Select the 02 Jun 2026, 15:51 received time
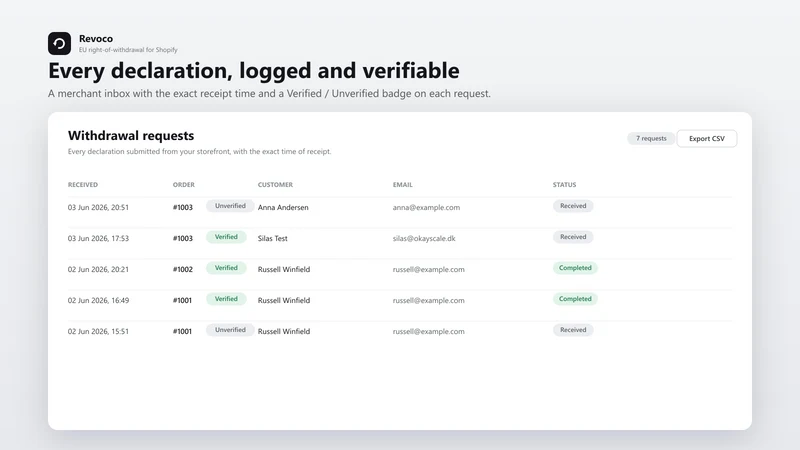The width and height of the screenshot is (800, 450). coord(98,331)
